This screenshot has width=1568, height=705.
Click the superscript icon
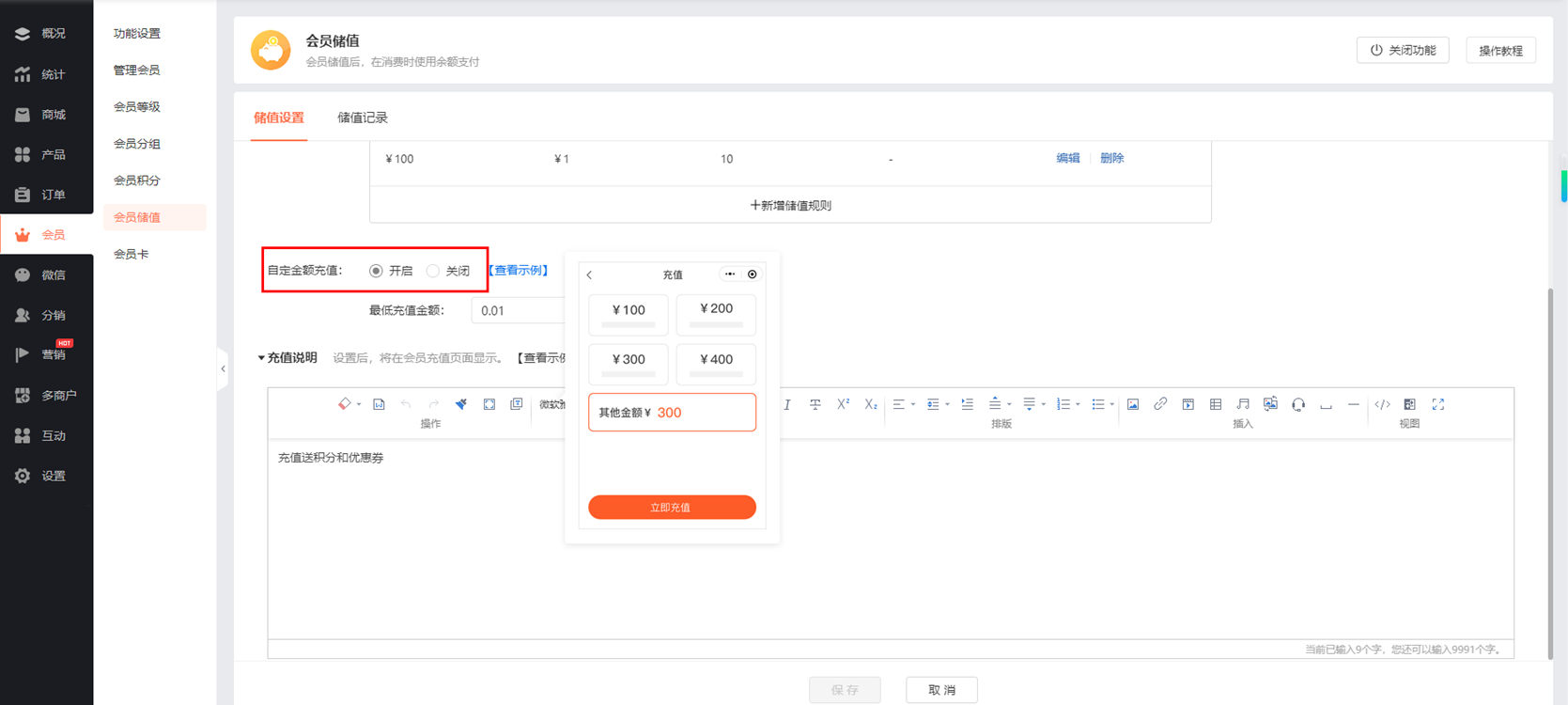coord(843,404)
